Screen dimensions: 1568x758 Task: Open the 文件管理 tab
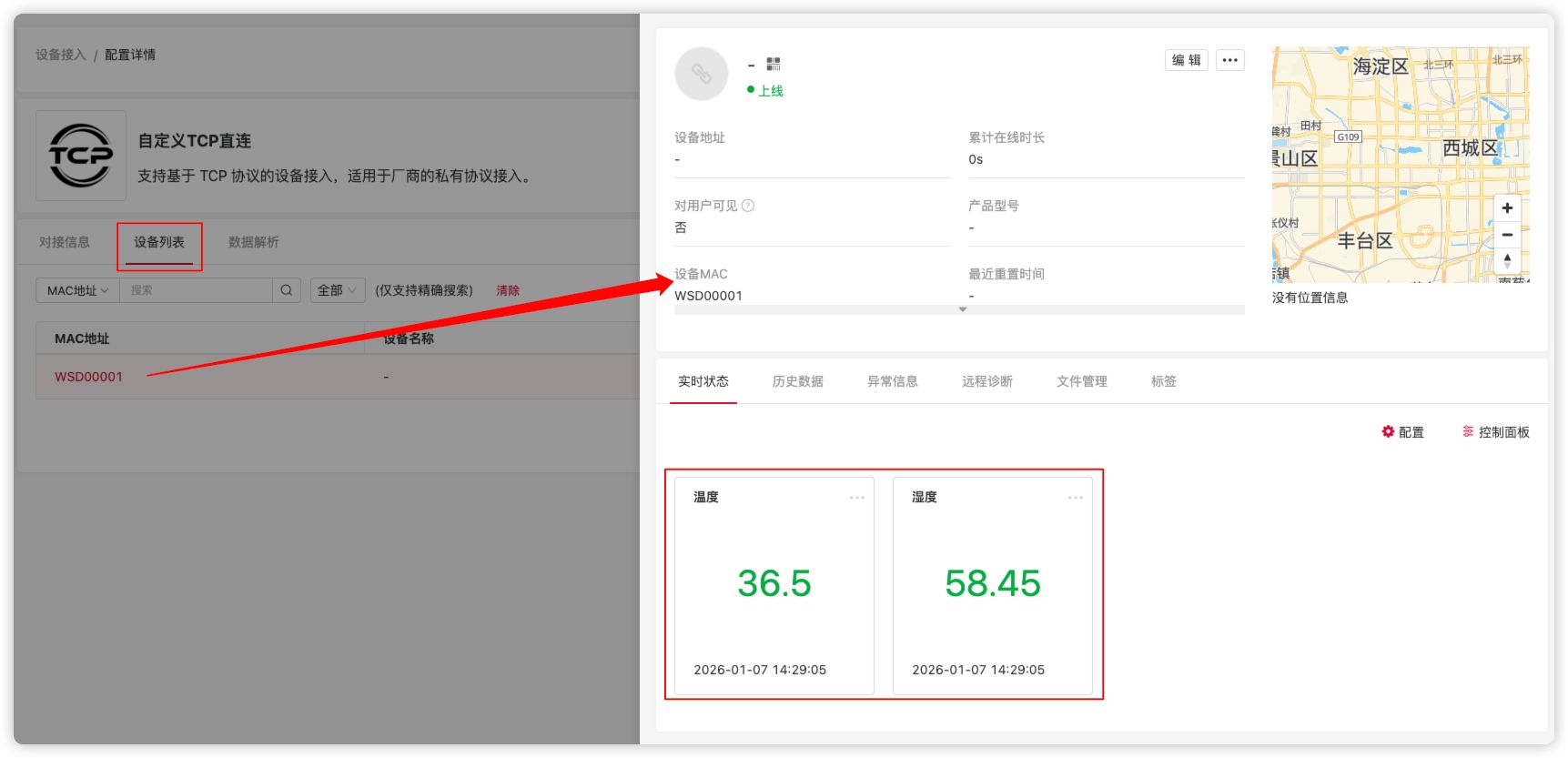coord(1082,381)
